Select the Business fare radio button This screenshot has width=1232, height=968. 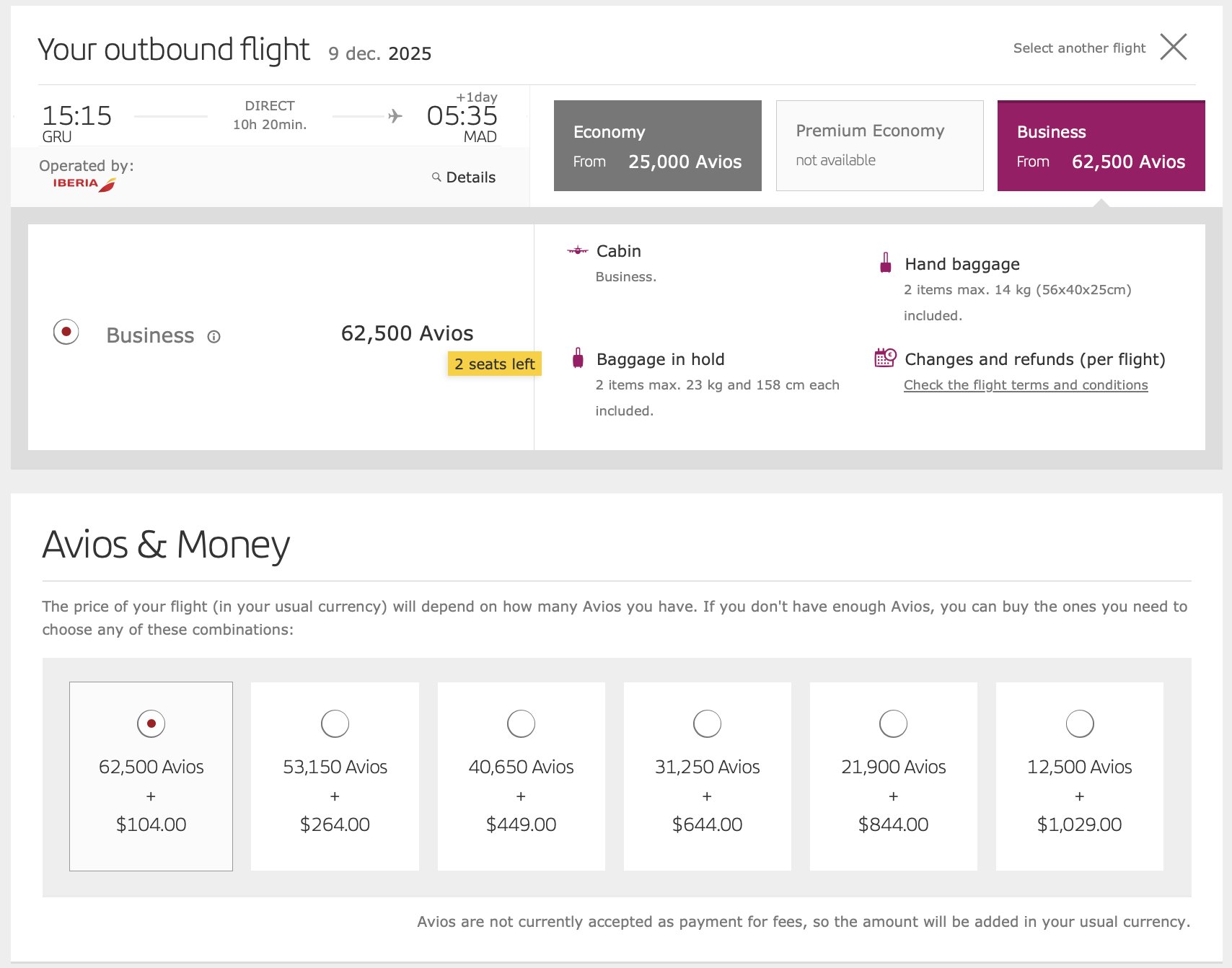(x=66, y=332)
